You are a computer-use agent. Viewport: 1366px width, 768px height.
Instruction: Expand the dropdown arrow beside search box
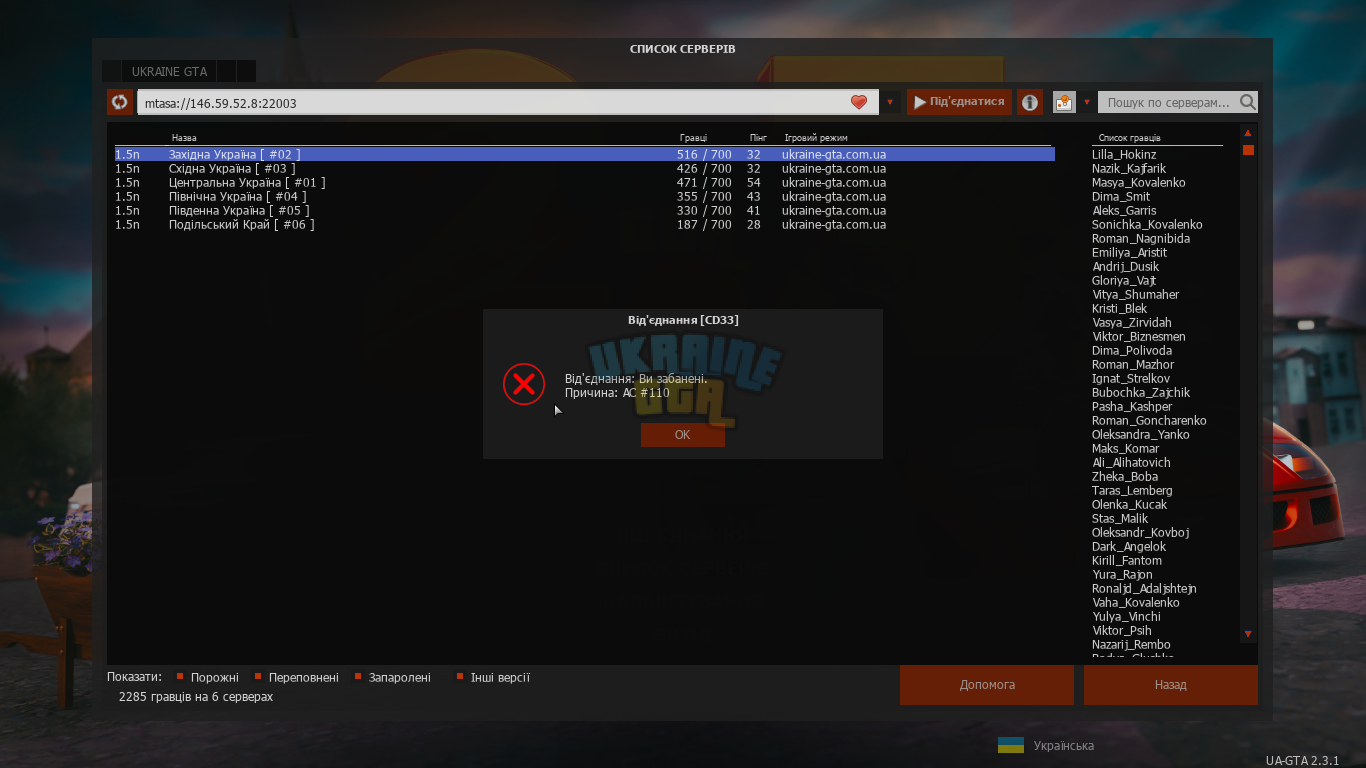1086,102
